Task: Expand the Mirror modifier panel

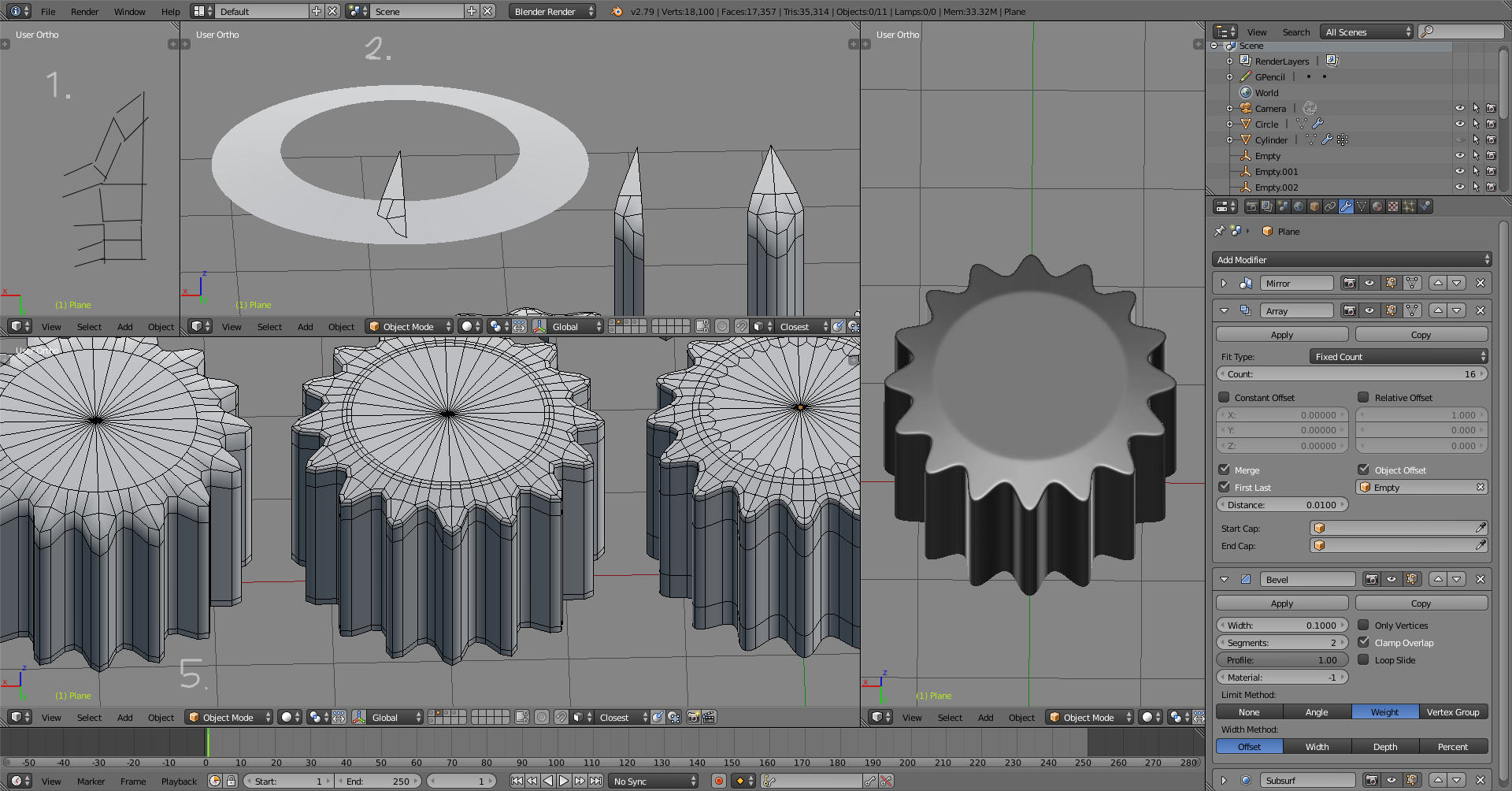Action: point(1224,283)
